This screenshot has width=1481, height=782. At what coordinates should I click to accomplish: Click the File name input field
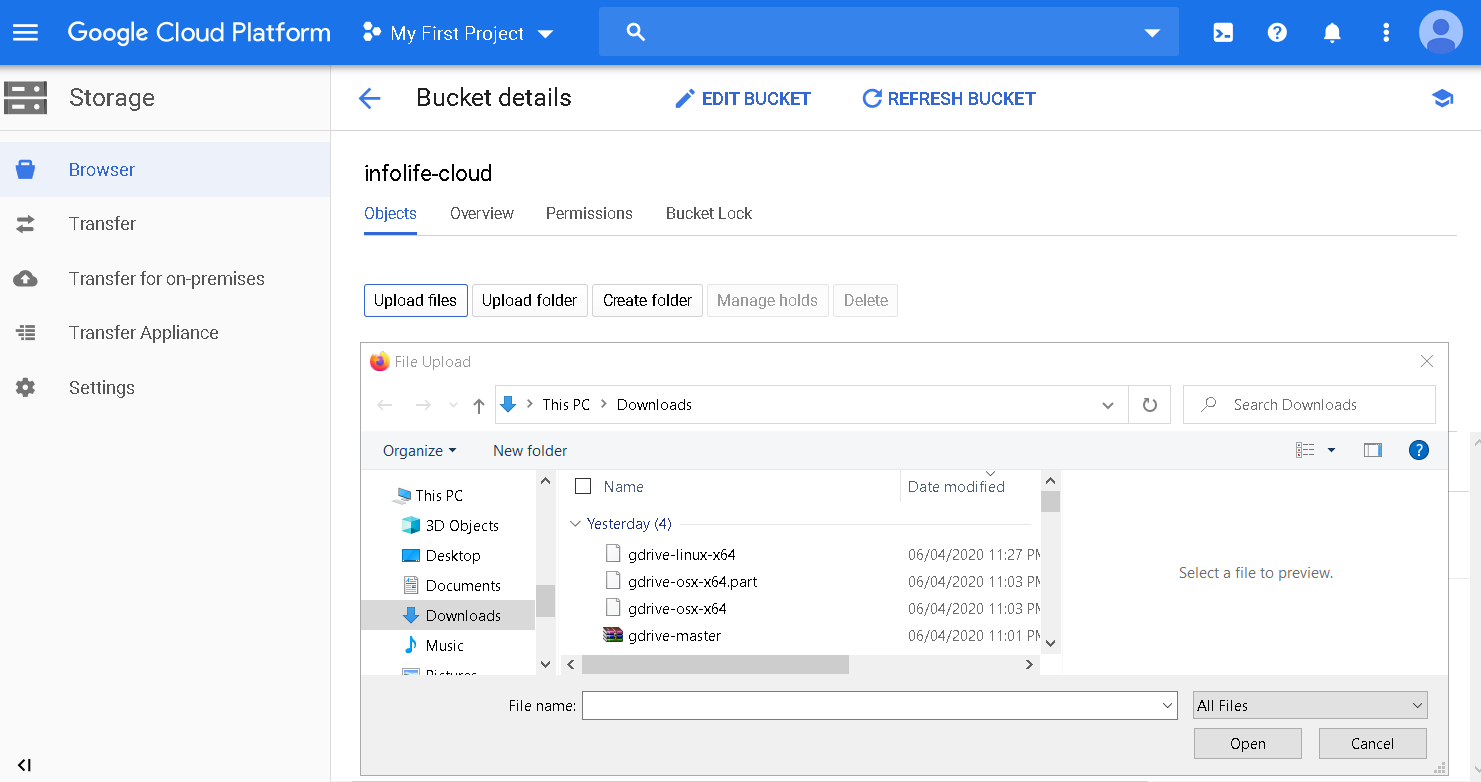[880, 706]
